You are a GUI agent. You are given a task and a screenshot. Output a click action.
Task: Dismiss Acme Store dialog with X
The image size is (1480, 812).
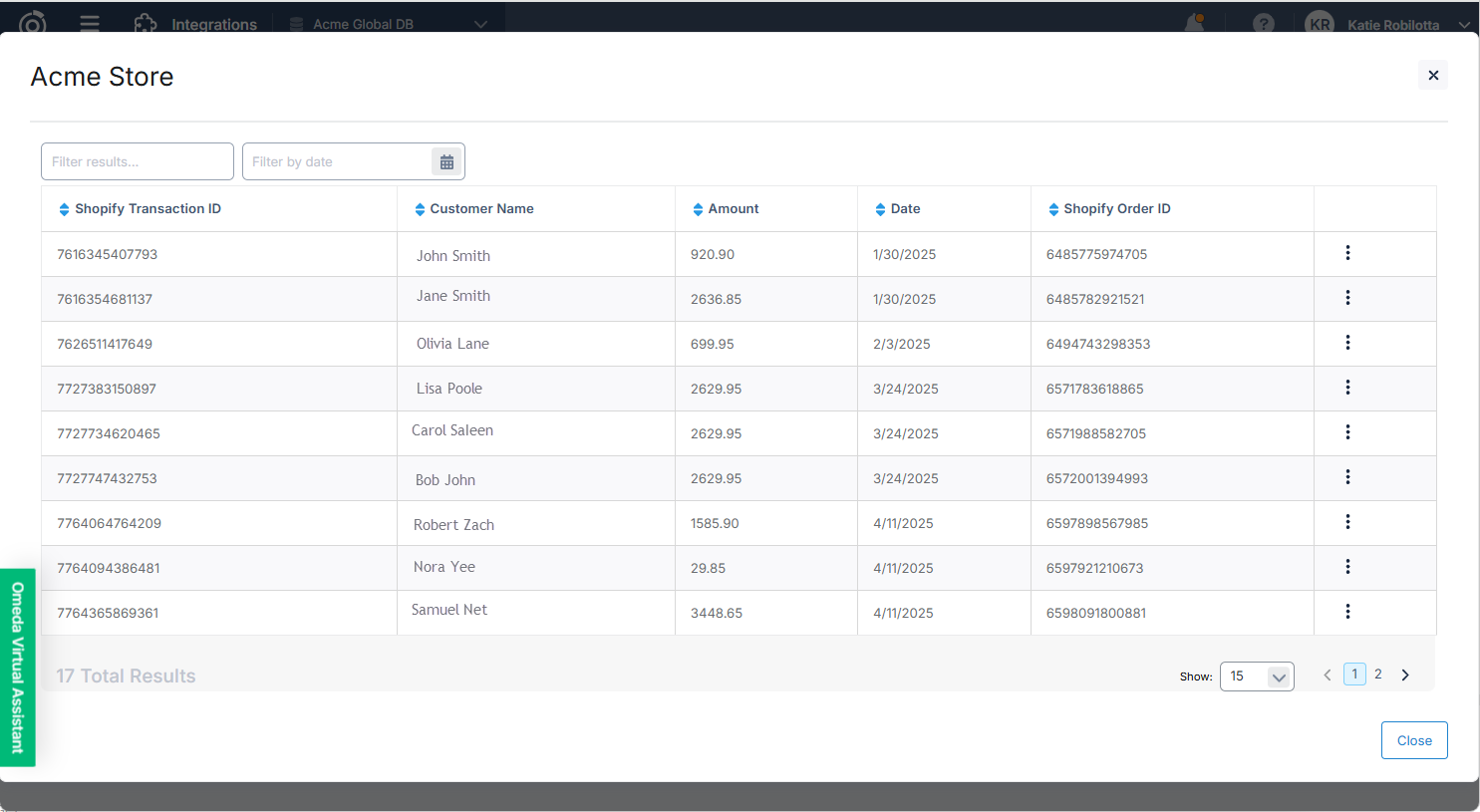click(1433, 76)
